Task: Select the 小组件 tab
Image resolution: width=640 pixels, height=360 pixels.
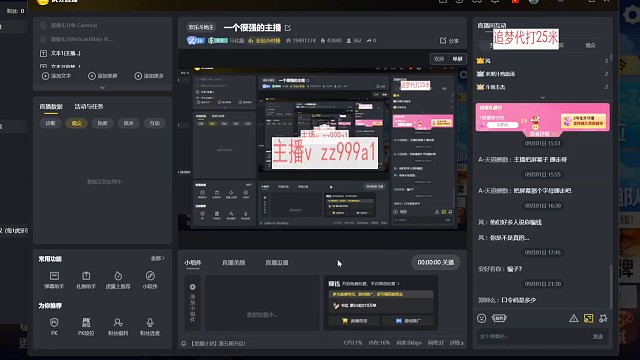Action: 193,262
